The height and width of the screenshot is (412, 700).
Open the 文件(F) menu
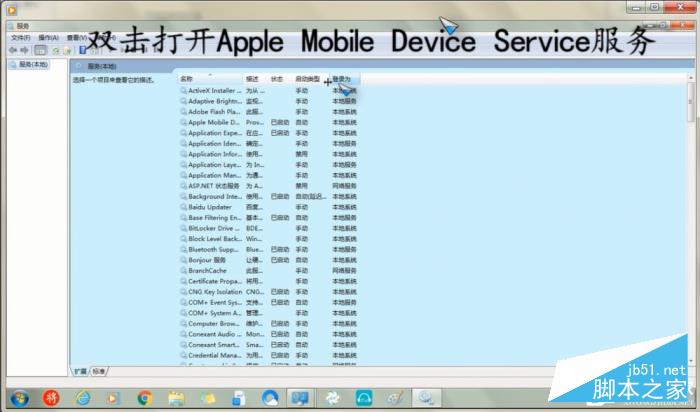coord(21,38)
